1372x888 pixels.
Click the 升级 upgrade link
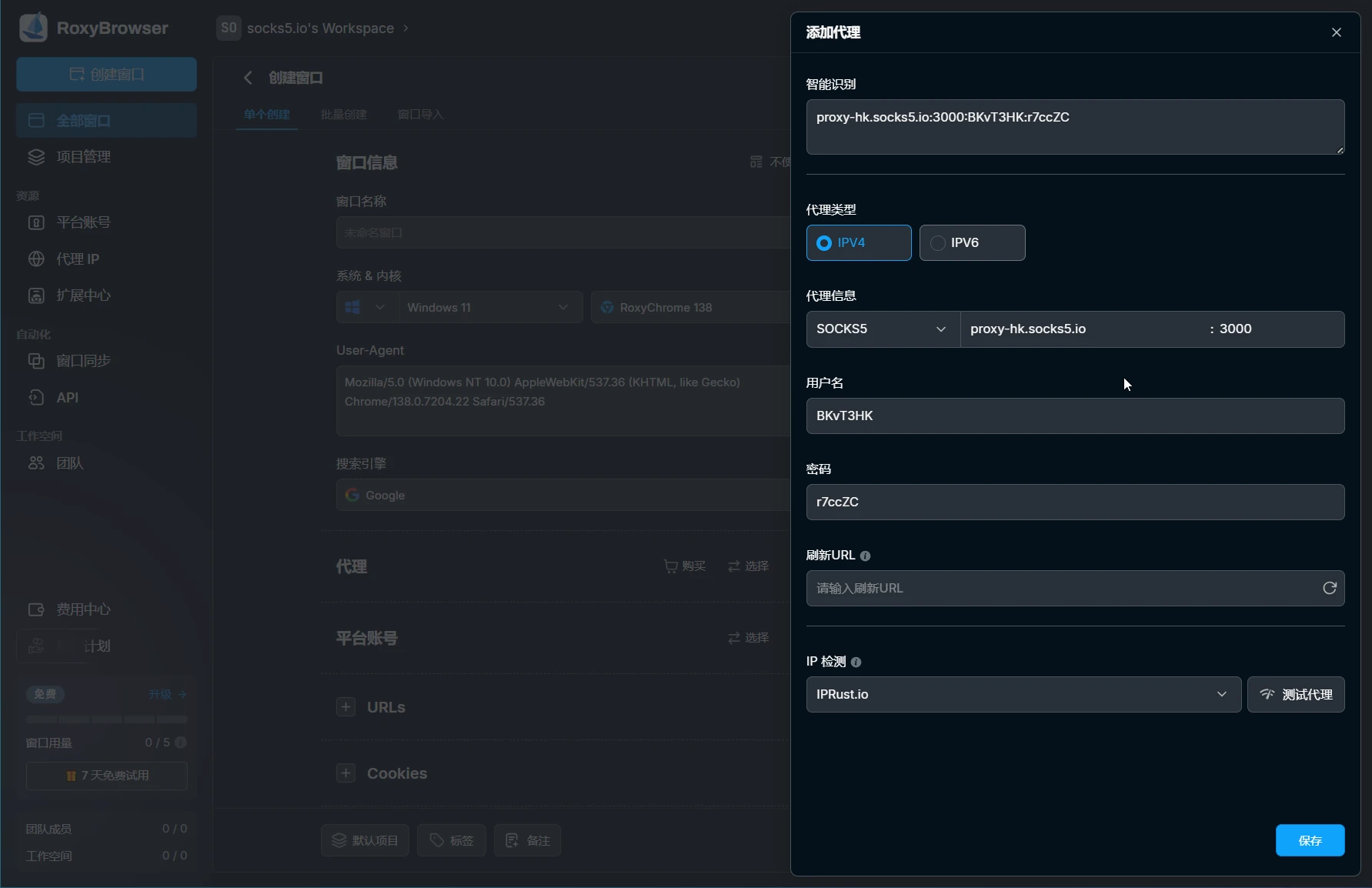[x=167, y=694]
